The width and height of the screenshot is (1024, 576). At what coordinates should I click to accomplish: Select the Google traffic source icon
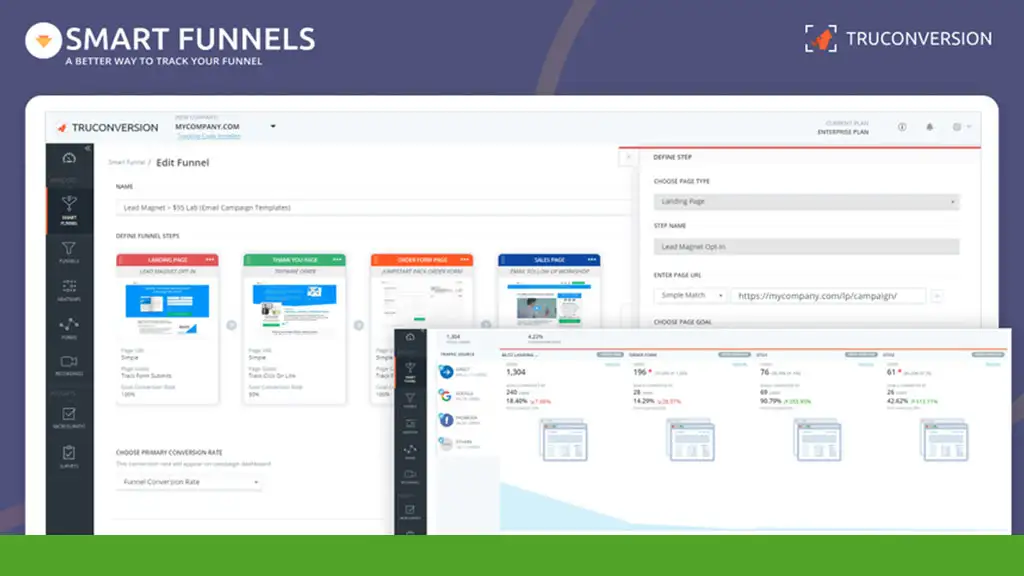[x=446, y=396]
